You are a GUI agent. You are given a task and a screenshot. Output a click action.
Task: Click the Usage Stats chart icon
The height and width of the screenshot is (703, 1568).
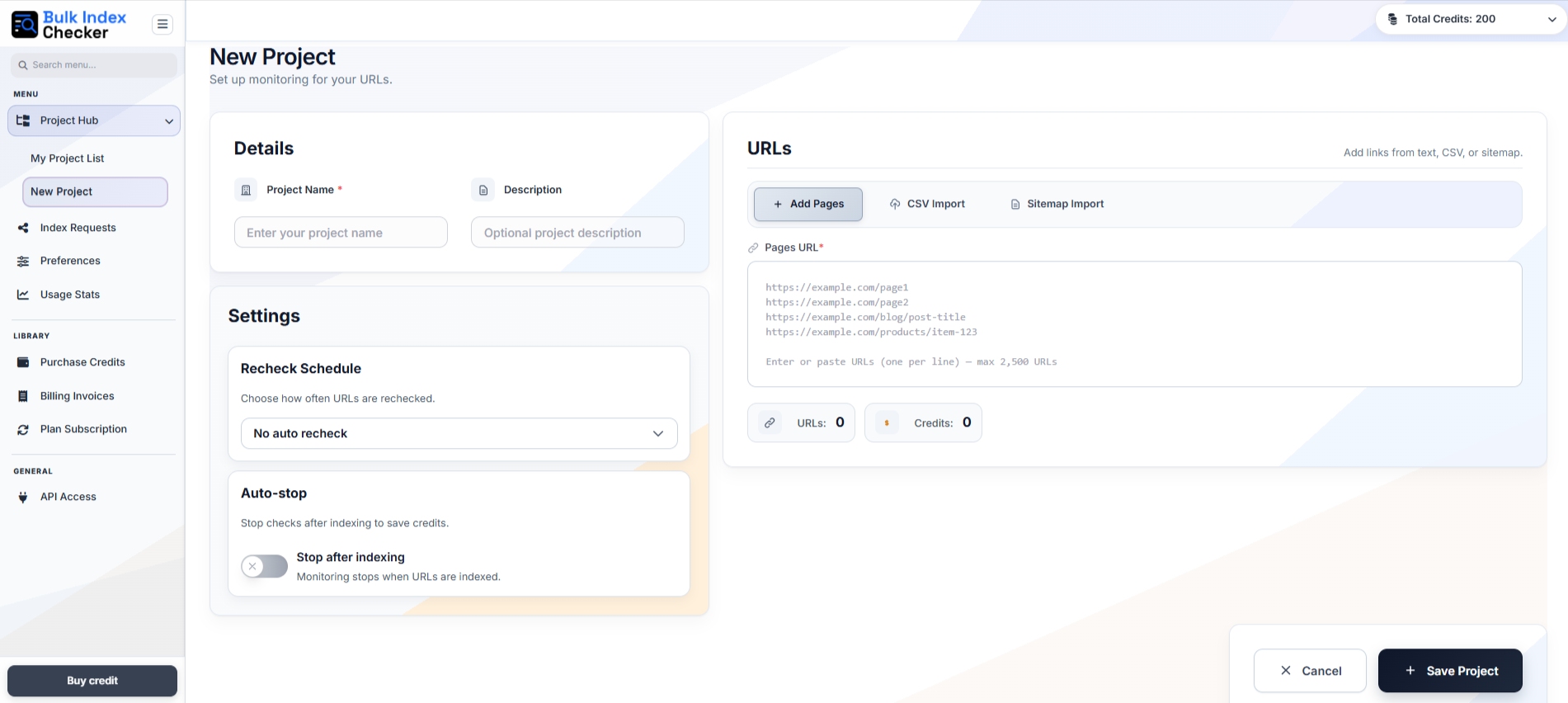(23, 295)
